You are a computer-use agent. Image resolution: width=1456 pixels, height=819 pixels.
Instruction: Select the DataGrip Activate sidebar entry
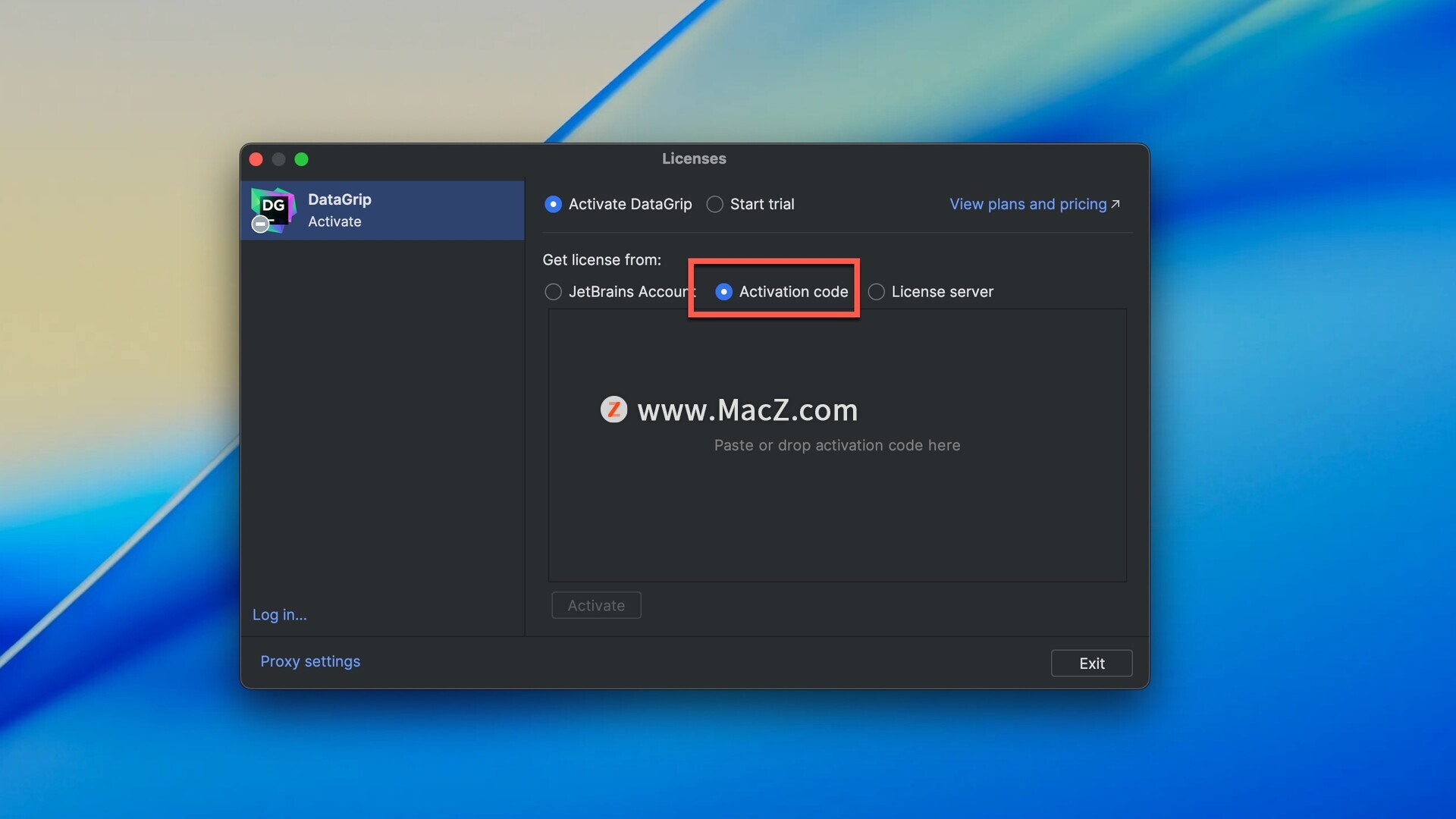click(x=382, y=210)
